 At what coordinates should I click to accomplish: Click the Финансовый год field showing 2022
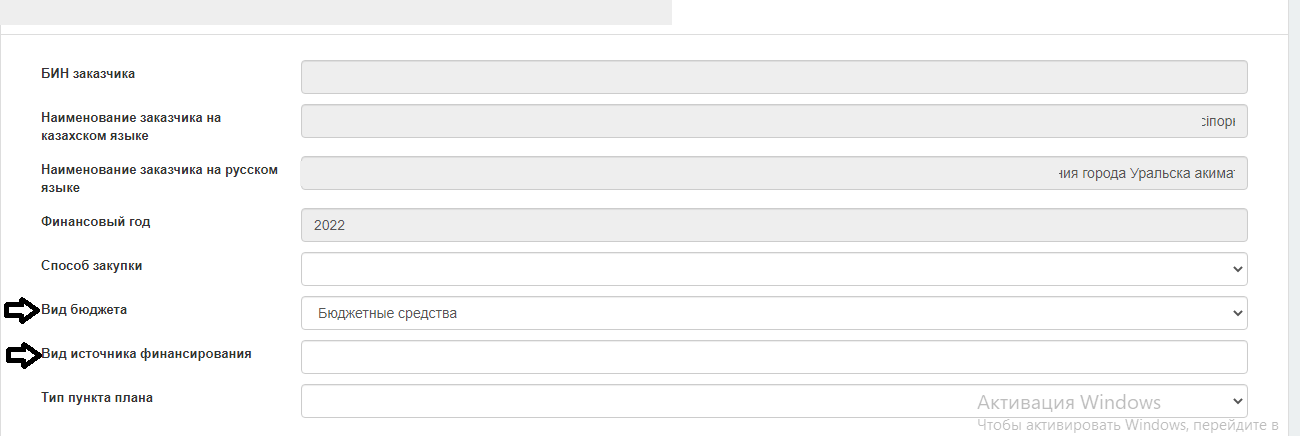[x=774, y=225]
